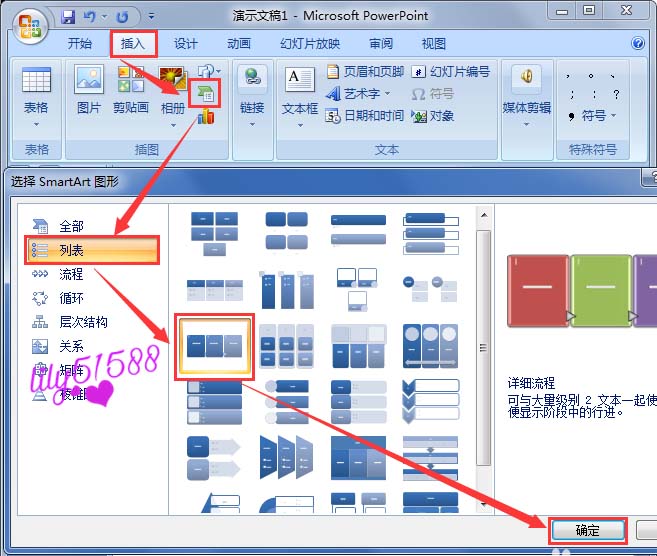
Task: Insert the semicolon special symbol
Action: pyautogui.click(x=572, y=94)
